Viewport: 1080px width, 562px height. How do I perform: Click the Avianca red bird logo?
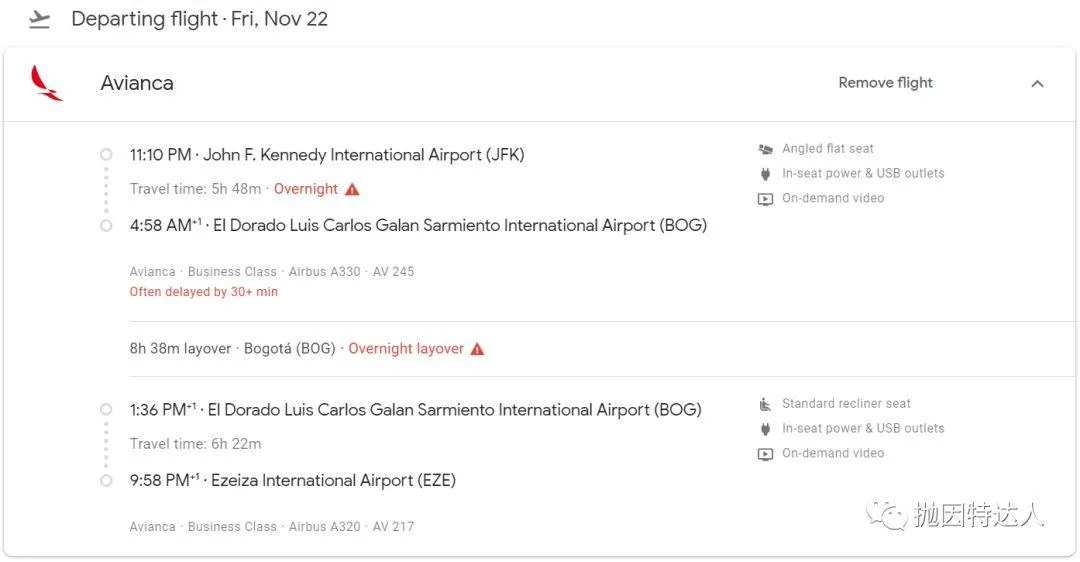click(46, 83)
